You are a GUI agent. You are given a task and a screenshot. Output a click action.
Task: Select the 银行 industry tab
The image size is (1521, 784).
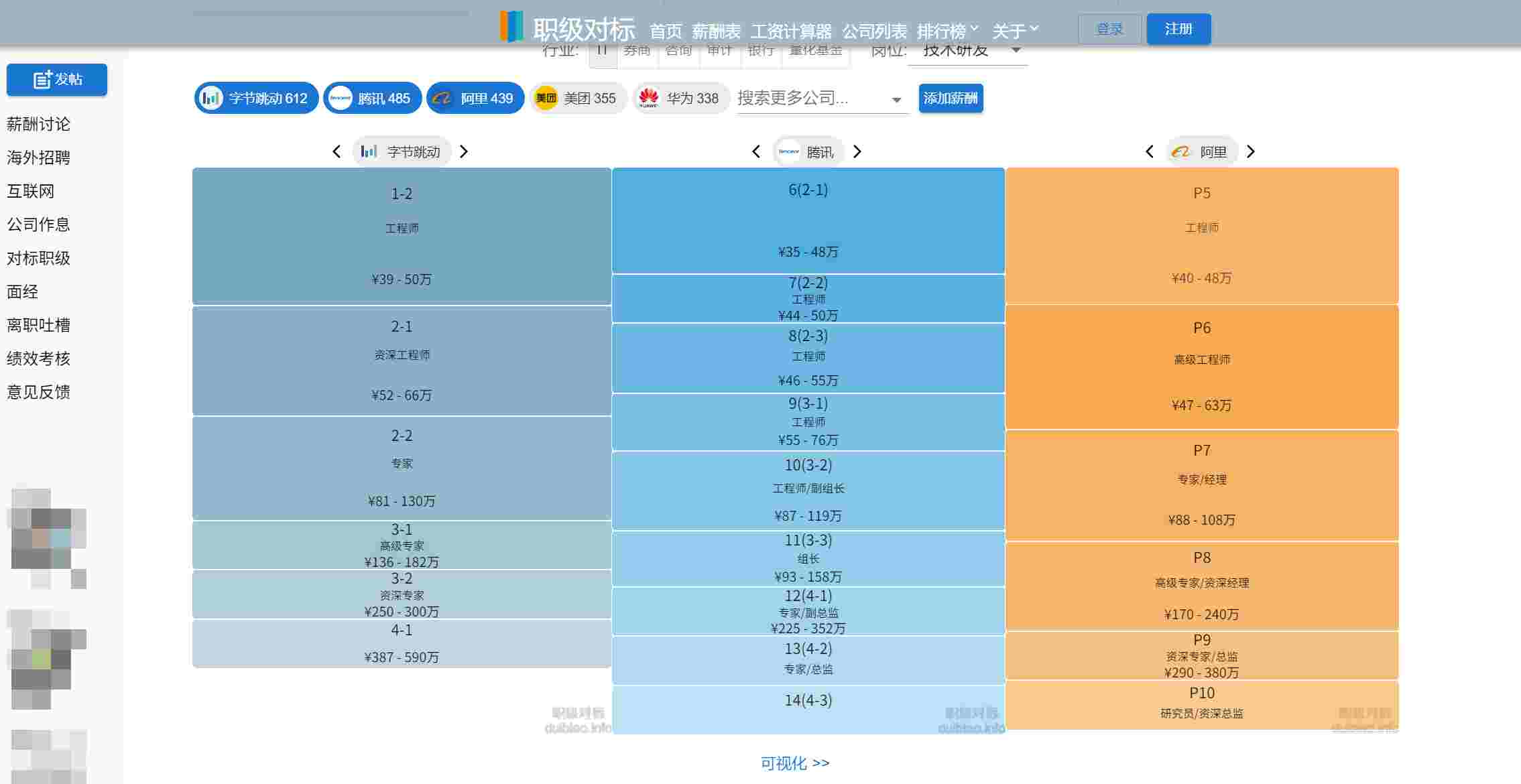(x=761, y=52)
